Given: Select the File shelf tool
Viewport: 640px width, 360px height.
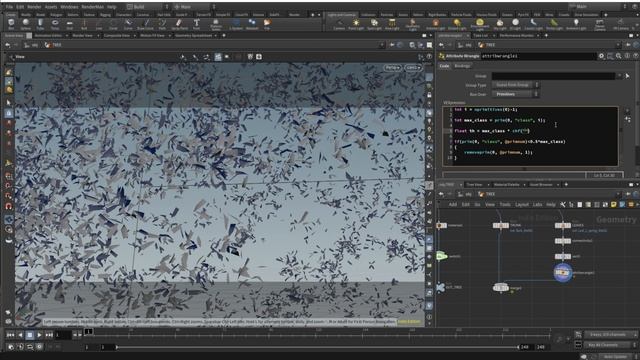Looking at the screenshot, I should coord(267,24).
